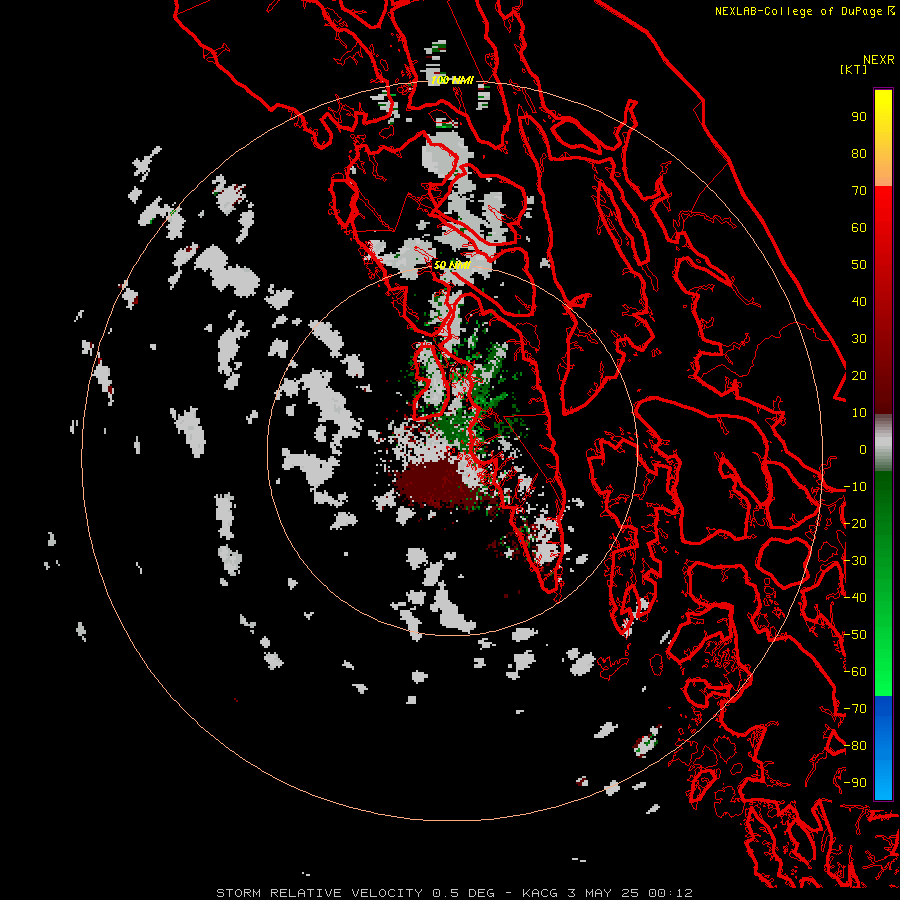Click the positive 80 scale value

(x=859, y=153)
